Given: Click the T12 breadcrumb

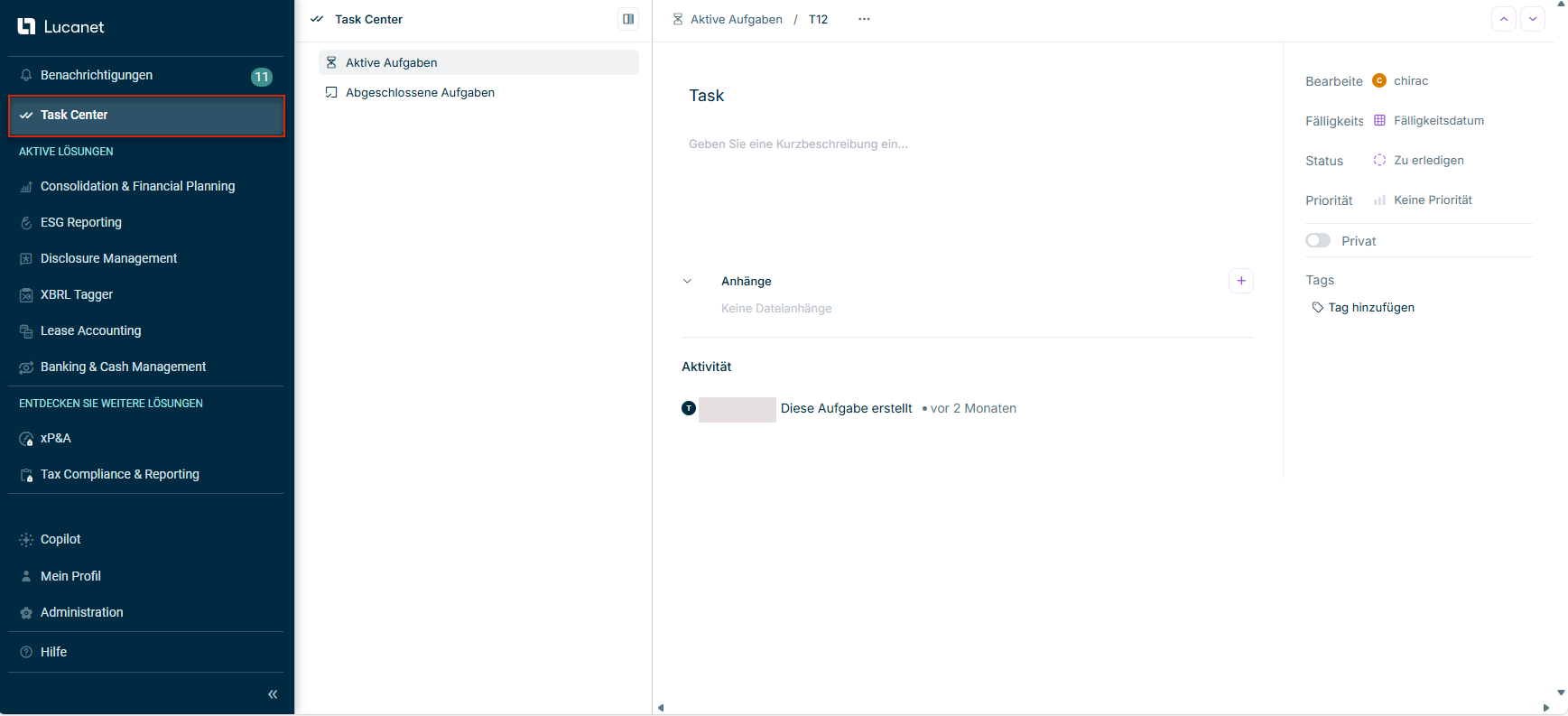Looking at the screenshot, I should click(x=818, y=19).
